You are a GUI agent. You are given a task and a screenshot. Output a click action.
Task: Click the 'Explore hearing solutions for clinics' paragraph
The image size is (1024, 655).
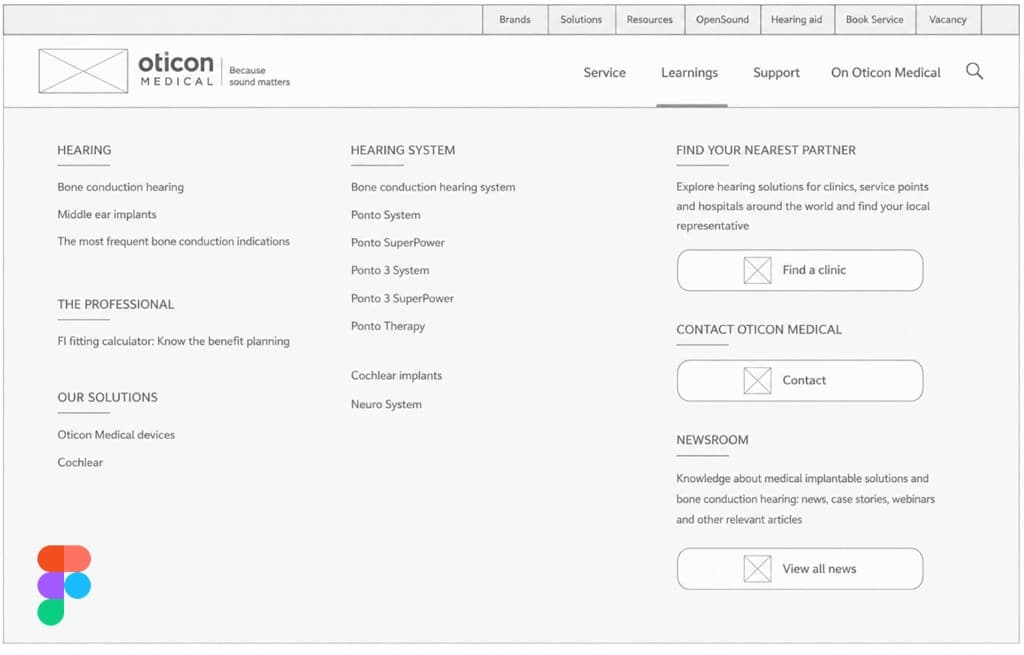pyautogui.click(x=803, y=206)
